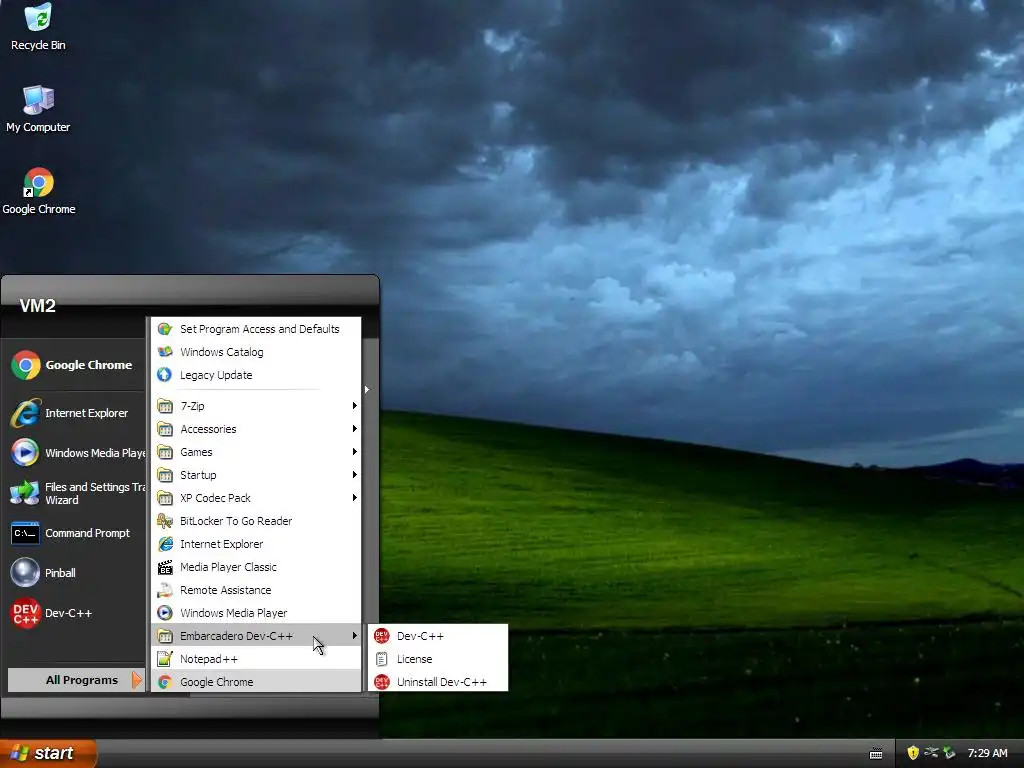The image size is (1024, 768).
Task: Click the All Programs button
Action: [75, 680]
